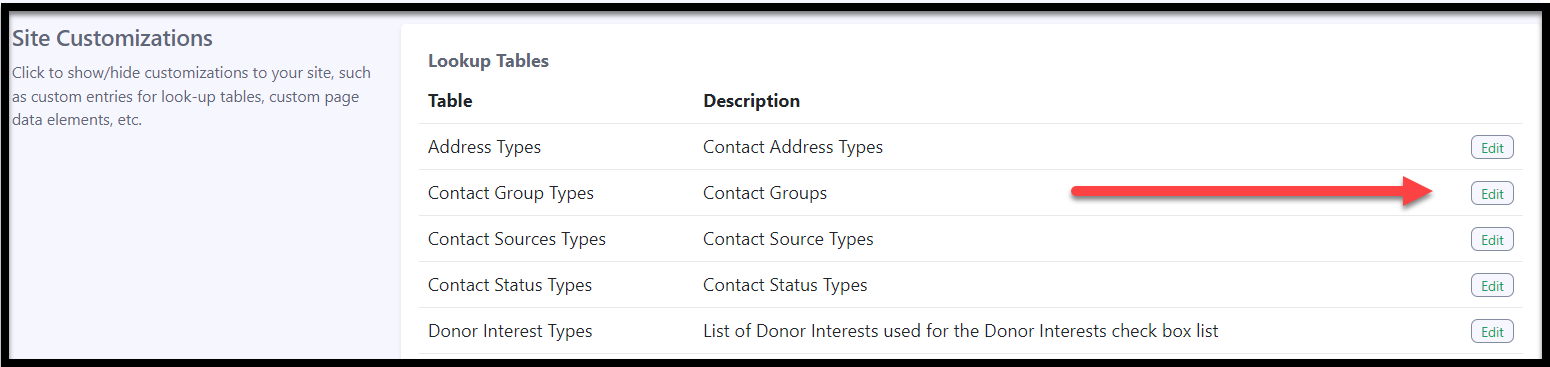Edit the Donor Interest Types lookup table
Screen dimensions: 1550x367
[1492, 332]
